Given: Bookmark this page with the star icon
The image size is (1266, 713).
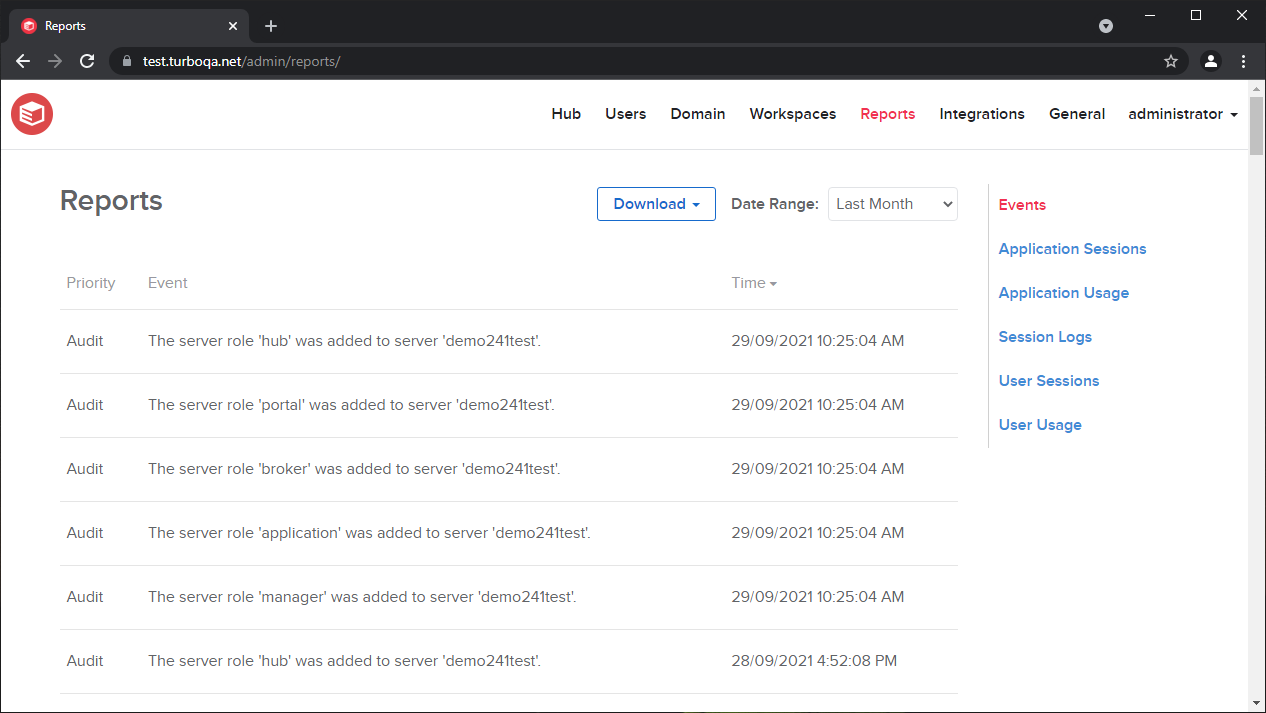Looking at the screenshot, I should 1170,61.
